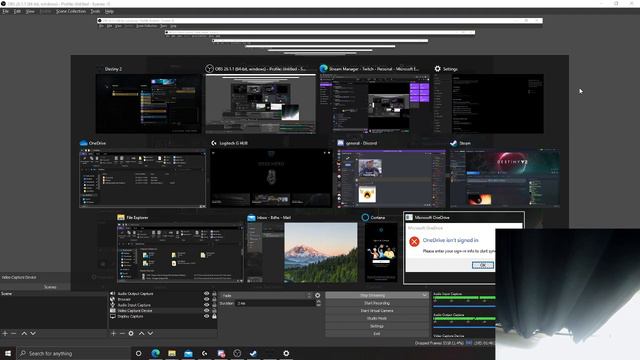This screenshot has height=360, width=640.
Task: Select the item named Scene in Scenes
Action: click(53, 293)
